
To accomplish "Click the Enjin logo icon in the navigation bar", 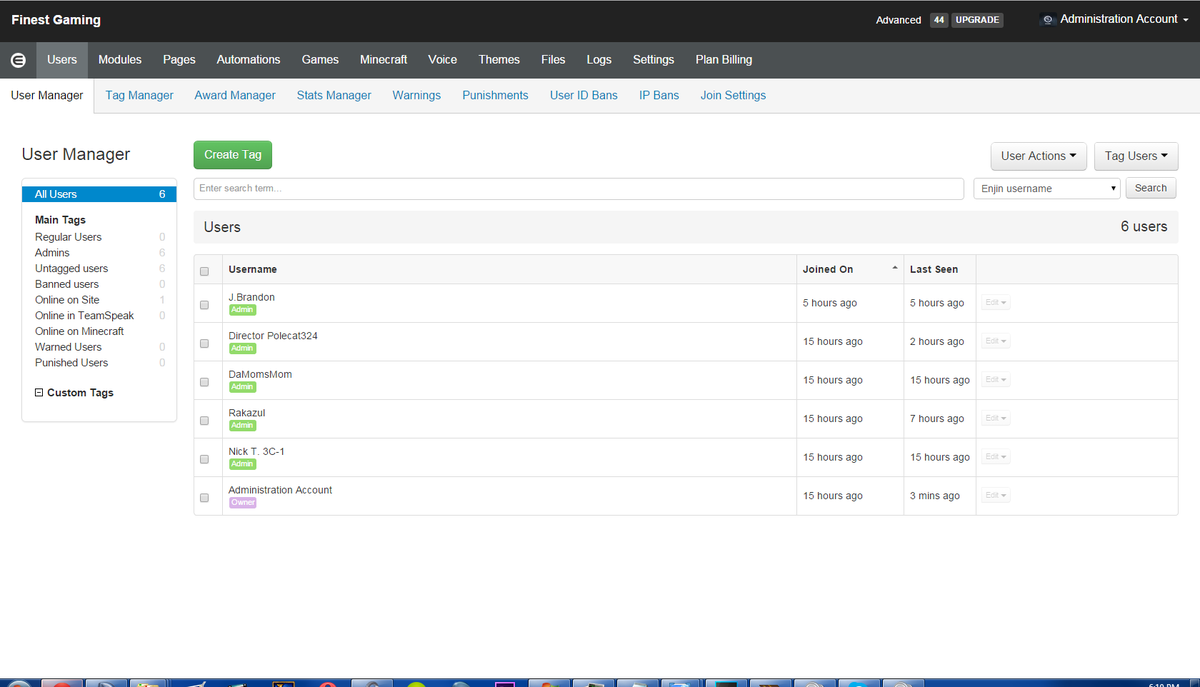I will (x=18, y=60).
